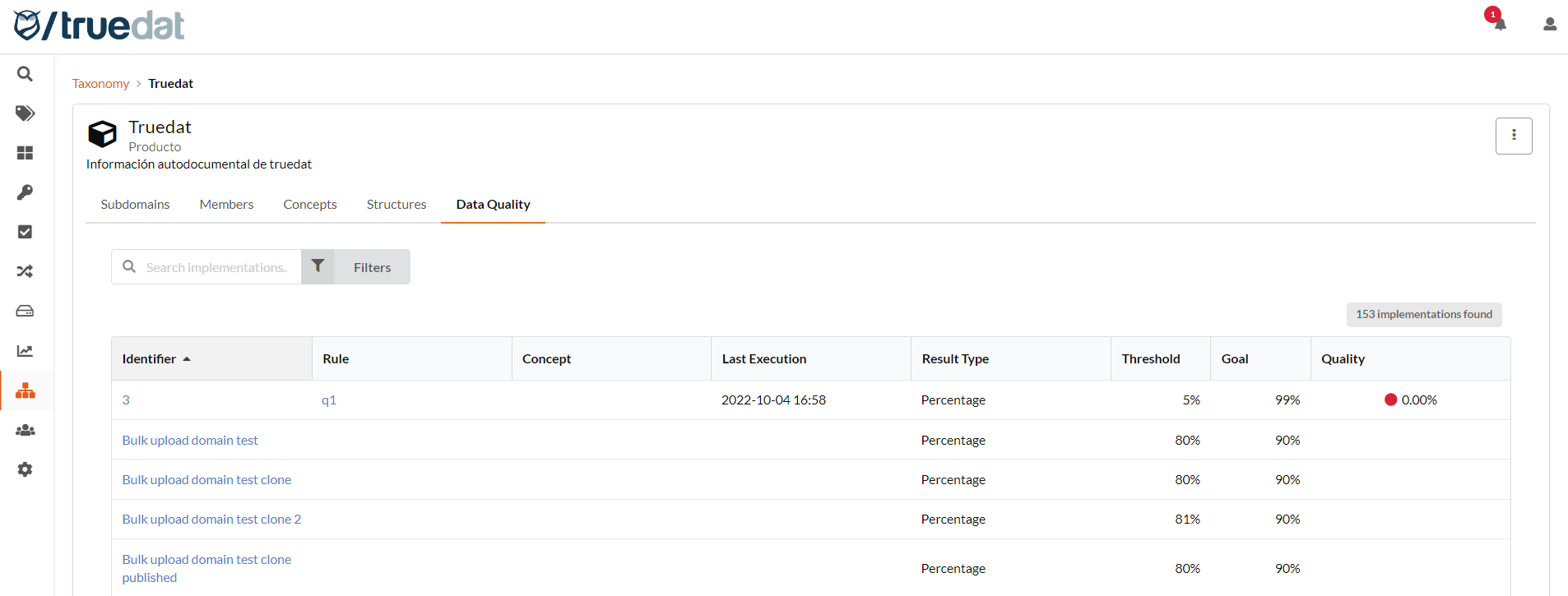This screenshot has width=1568, height=596.
Task: Open the search magnifier in sidebar
Action: [26, 74]
